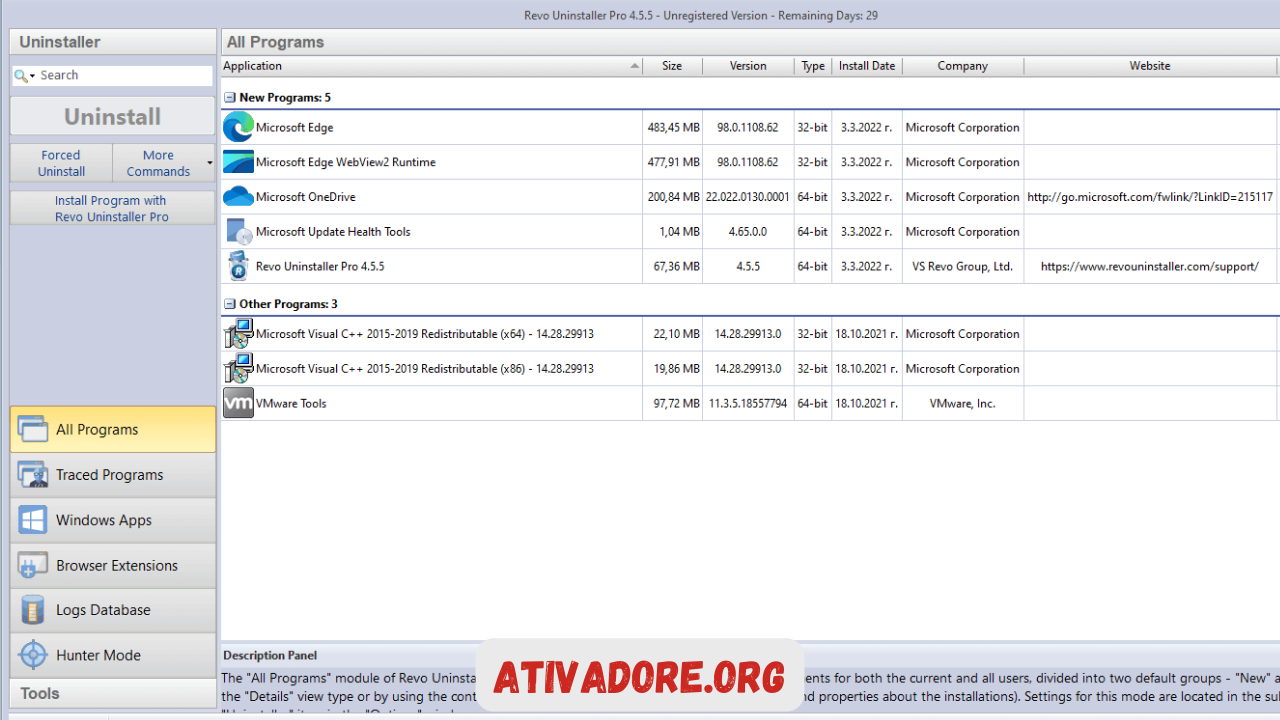The image size is (1280, 720).
Task: Click the Visual C++ Redistributable (x64) icon
Action: click(238, 334)
